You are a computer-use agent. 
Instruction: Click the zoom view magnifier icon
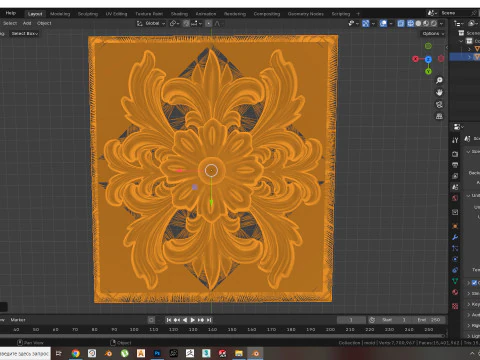[x=439, y=80]
